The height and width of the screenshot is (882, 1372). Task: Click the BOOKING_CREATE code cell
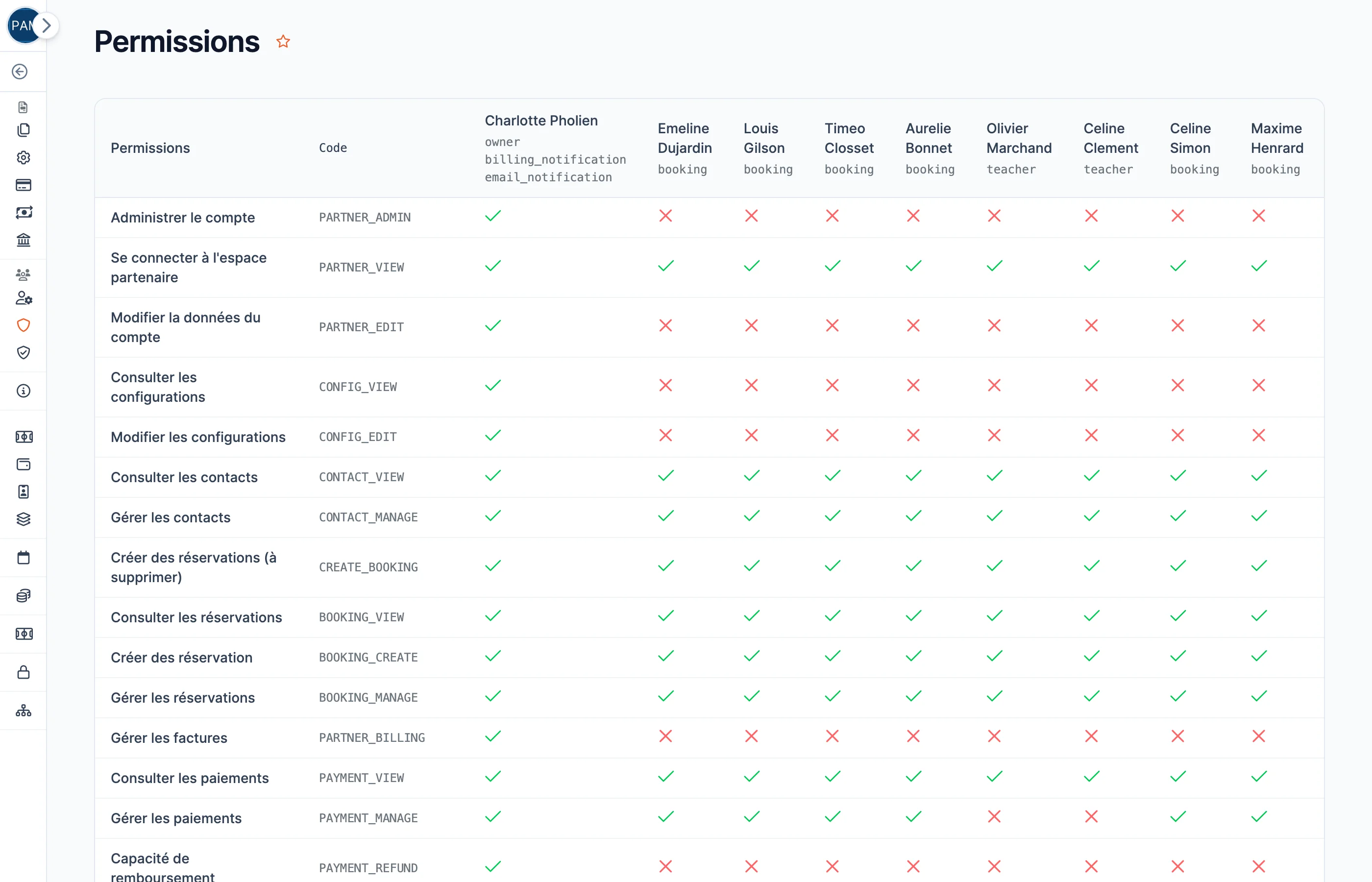tap(368, 658)
